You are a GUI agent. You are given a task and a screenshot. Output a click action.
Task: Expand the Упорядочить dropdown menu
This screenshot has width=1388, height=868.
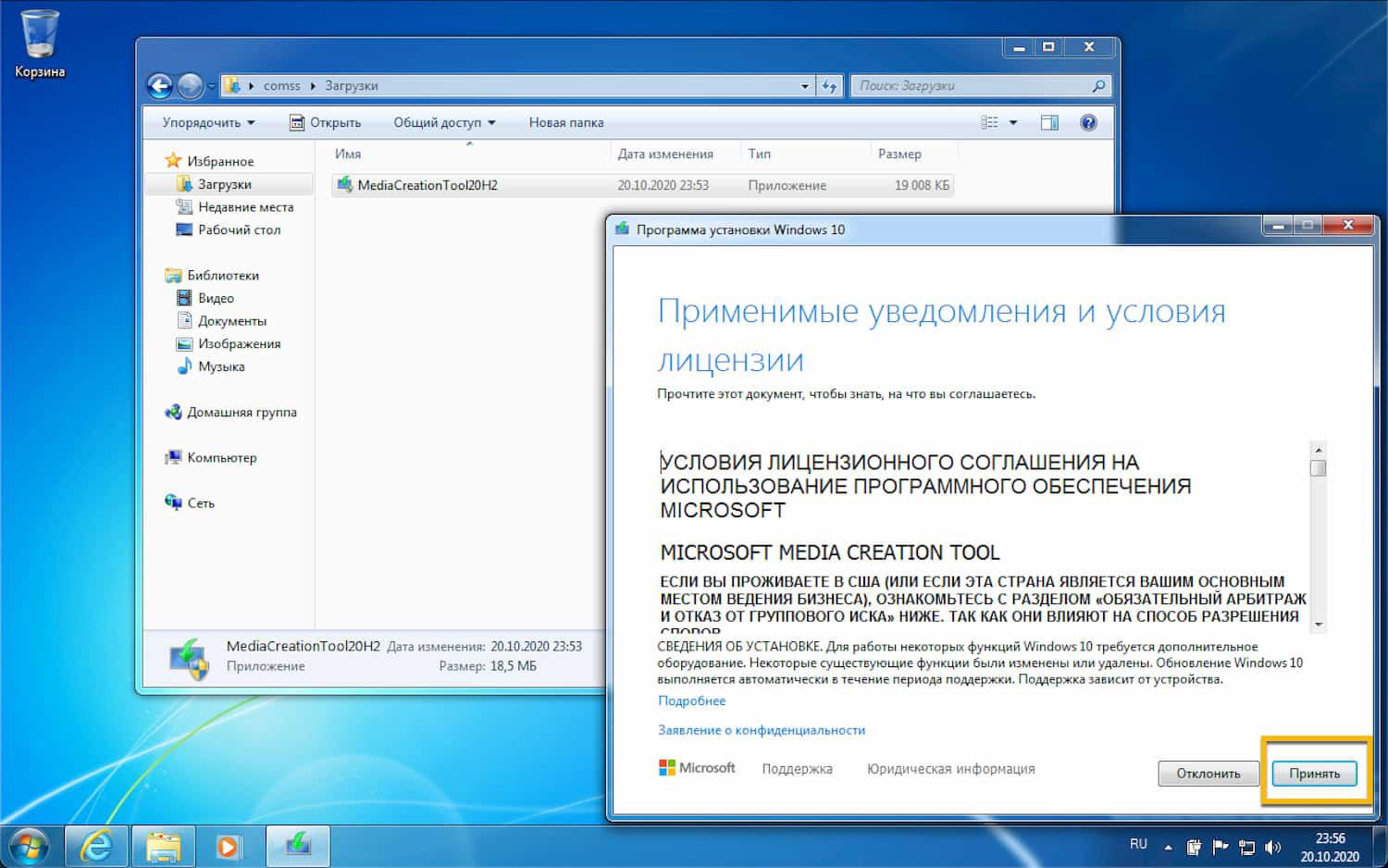[208, 122]
